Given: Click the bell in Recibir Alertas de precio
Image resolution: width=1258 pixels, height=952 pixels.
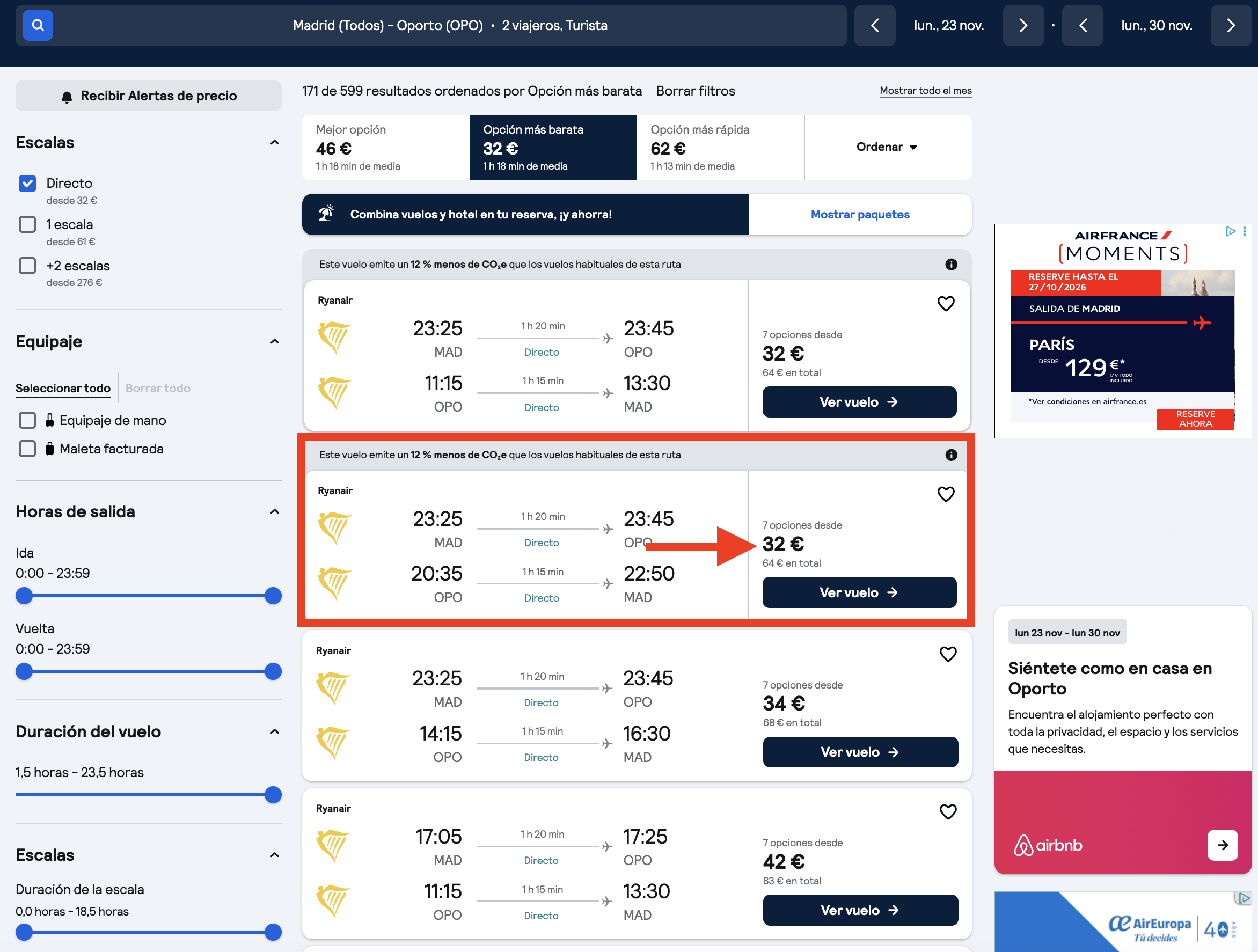Looking at the screenshot, I should (67, 97).
